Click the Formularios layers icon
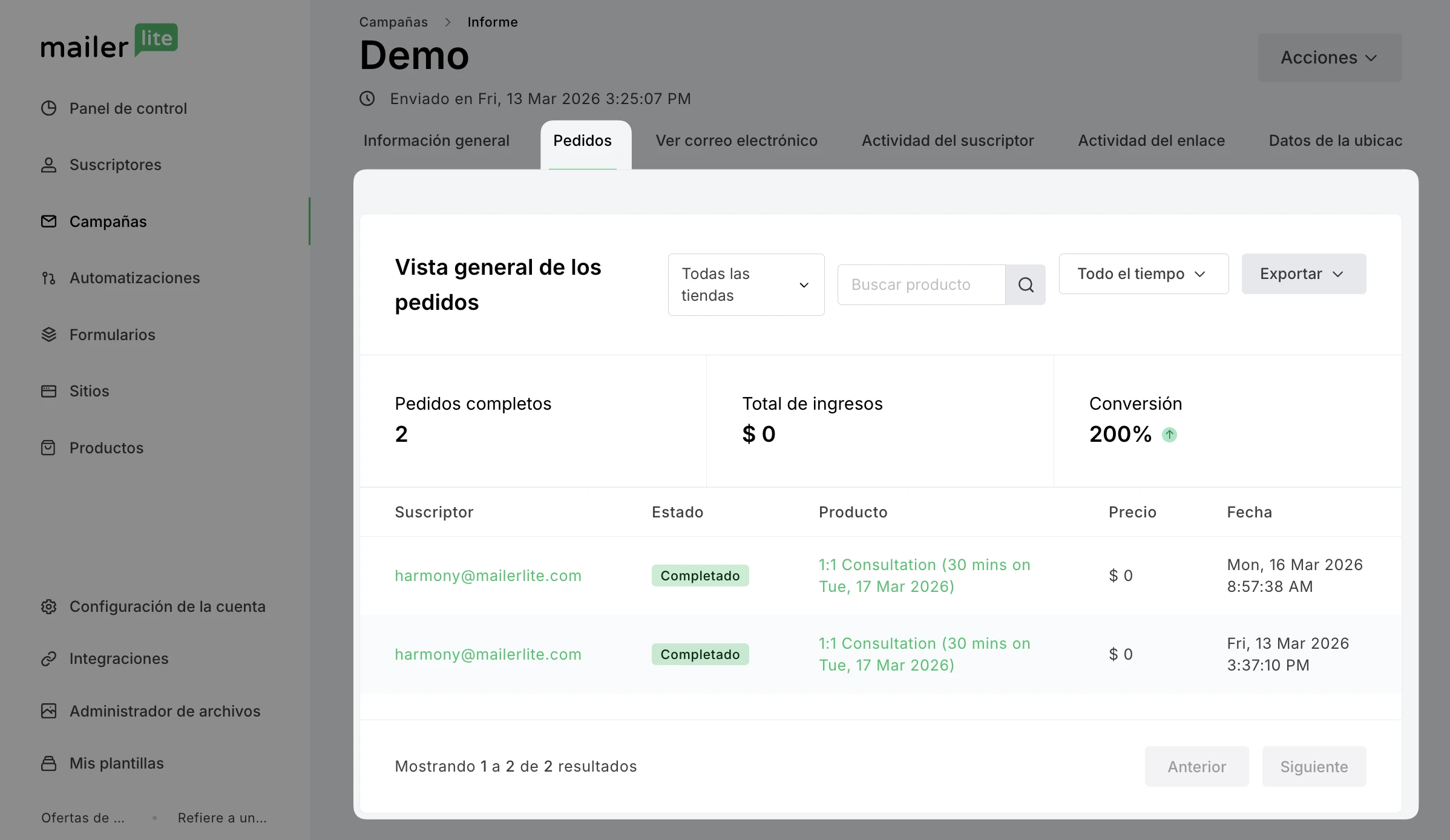Viewport: 1450px width, 840px height. click(49, 335)
